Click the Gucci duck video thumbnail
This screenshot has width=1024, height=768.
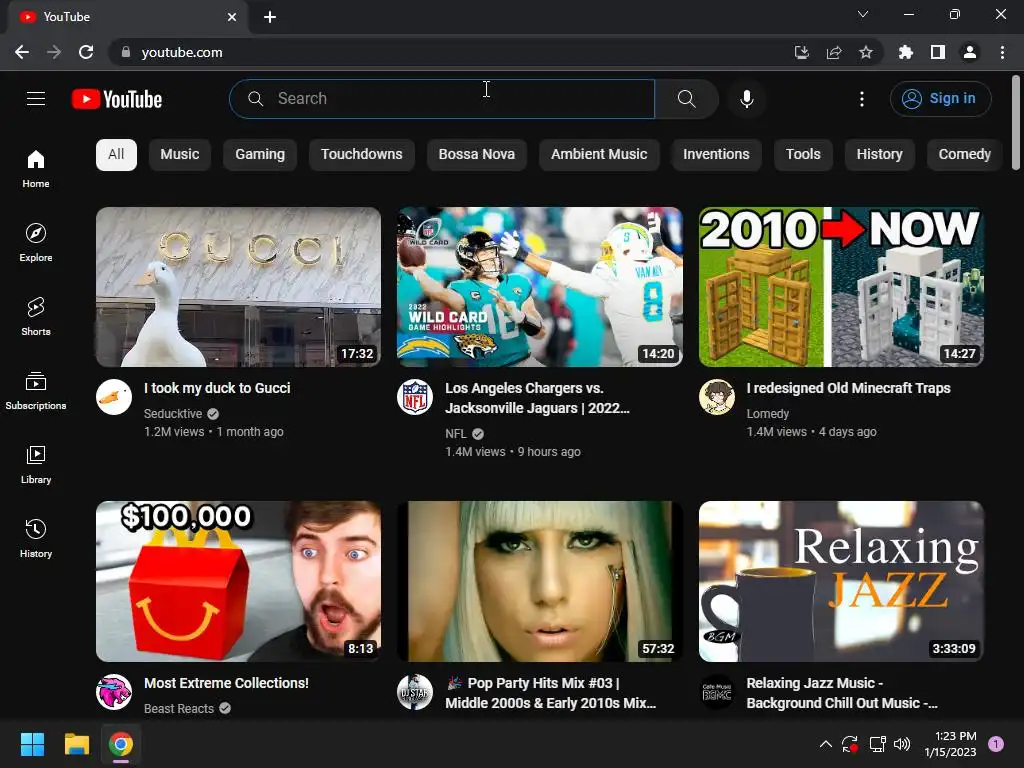coord(238,287)
